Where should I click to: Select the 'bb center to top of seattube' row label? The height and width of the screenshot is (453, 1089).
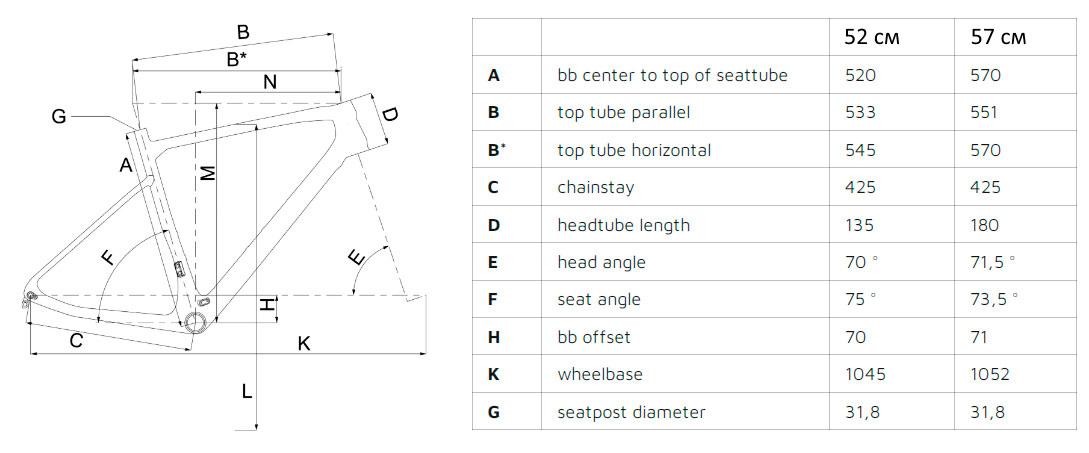672,75
